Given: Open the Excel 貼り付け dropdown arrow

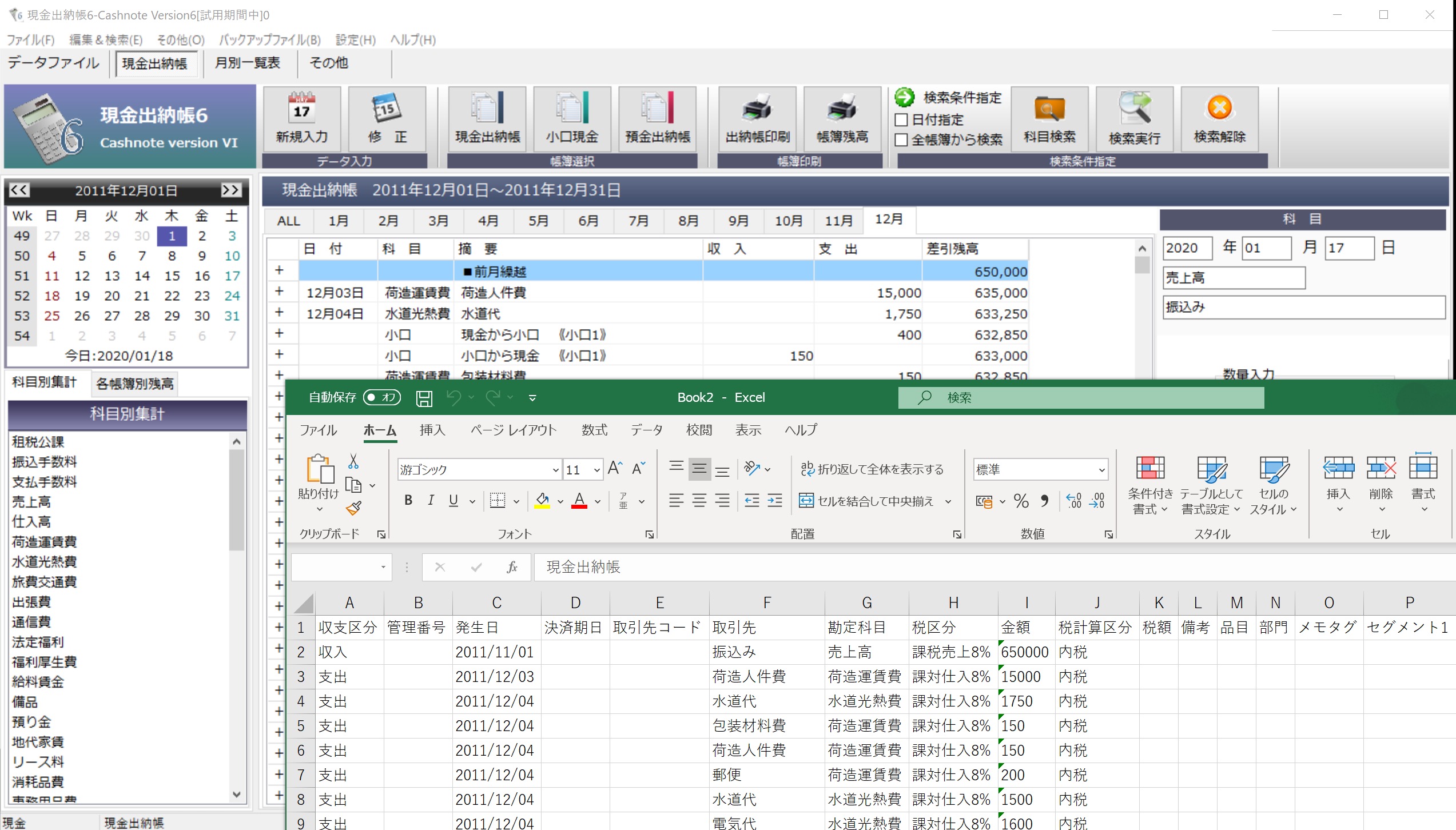Looking at the screenshot, I should [x=320, y=509].
